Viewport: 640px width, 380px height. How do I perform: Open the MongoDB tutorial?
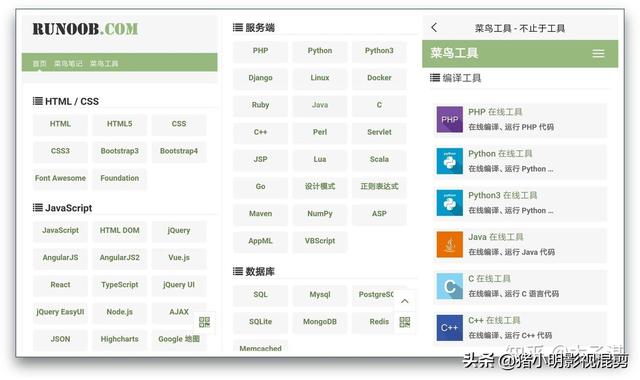[320, 322]
